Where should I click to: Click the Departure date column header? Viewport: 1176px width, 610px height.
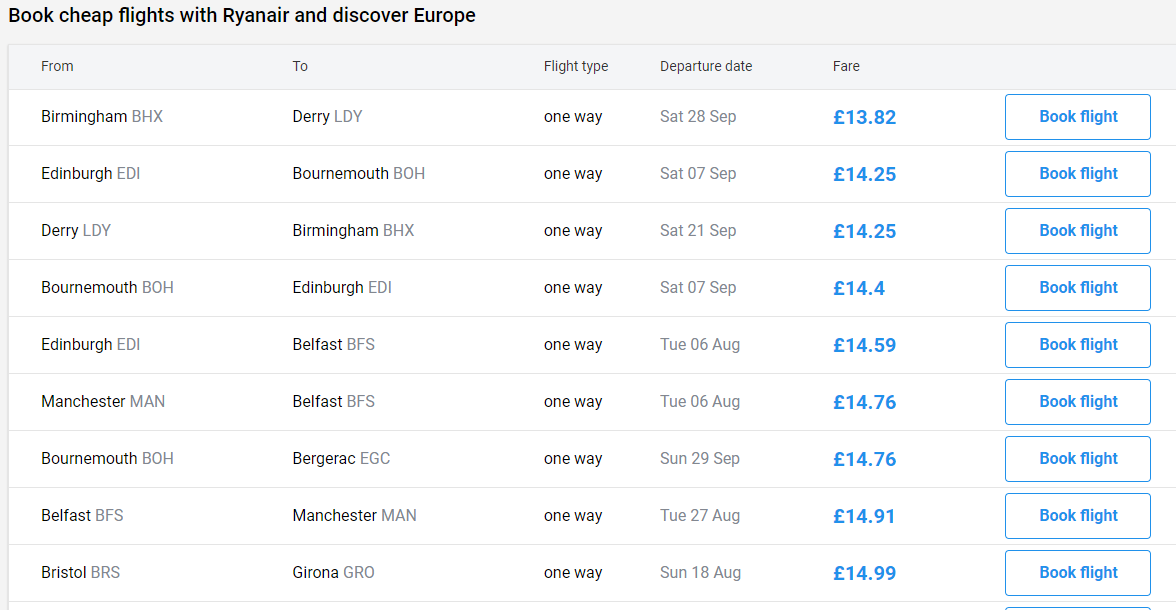click(x=706, y=66)
